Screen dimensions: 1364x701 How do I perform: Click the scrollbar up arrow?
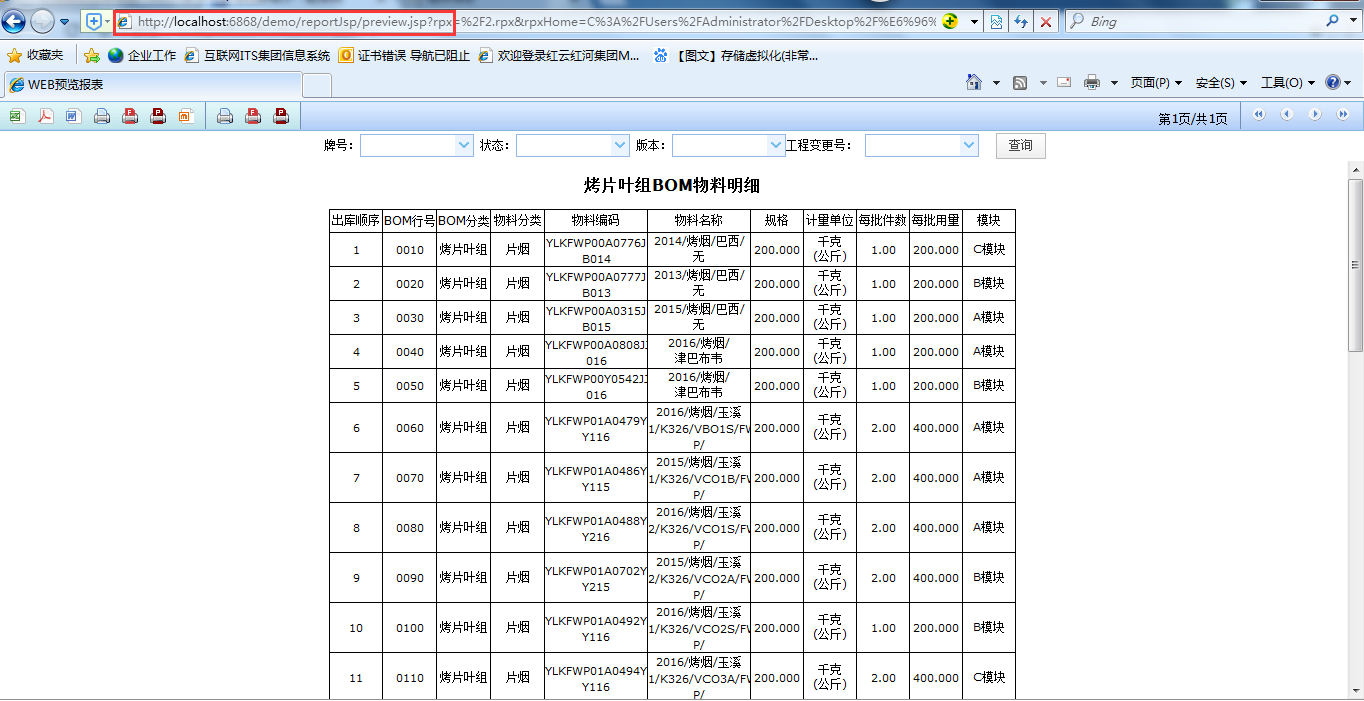pos(1355,170)
